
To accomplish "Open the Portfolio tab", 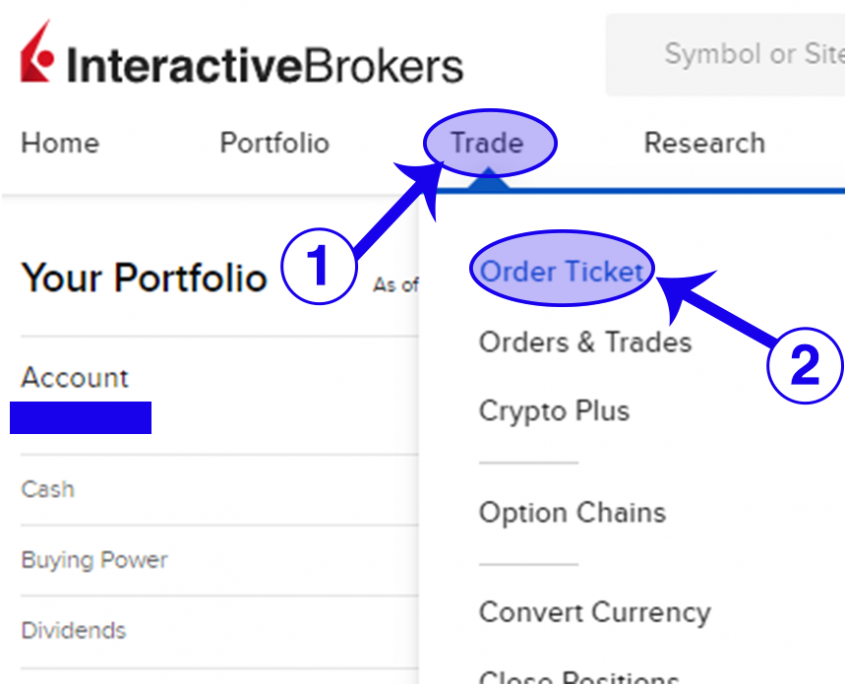I will [x=274, y=144].
